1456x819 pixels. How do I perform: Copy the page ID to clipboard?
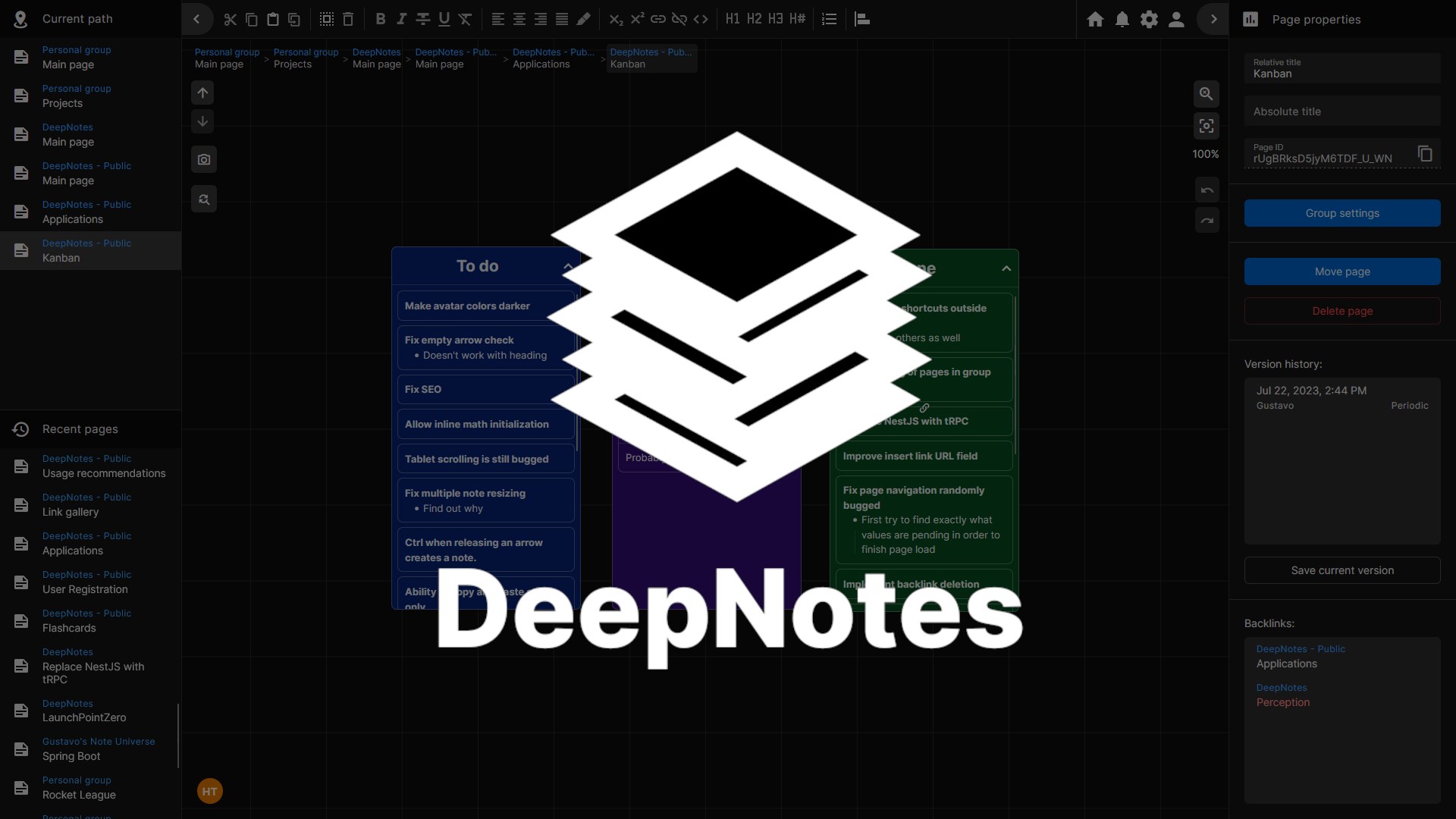click(1425, 154)
